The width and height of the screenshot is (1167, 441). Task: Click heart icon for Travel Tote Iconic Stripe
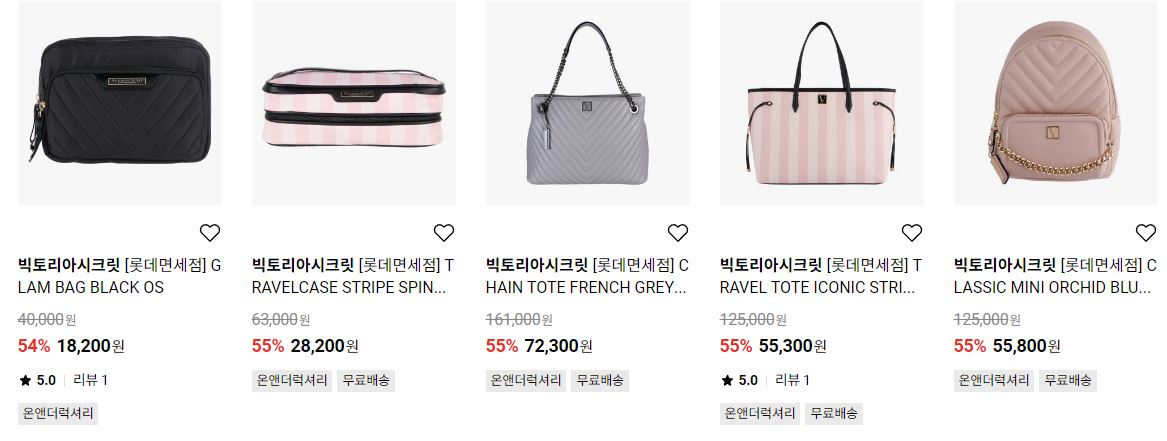912,233
